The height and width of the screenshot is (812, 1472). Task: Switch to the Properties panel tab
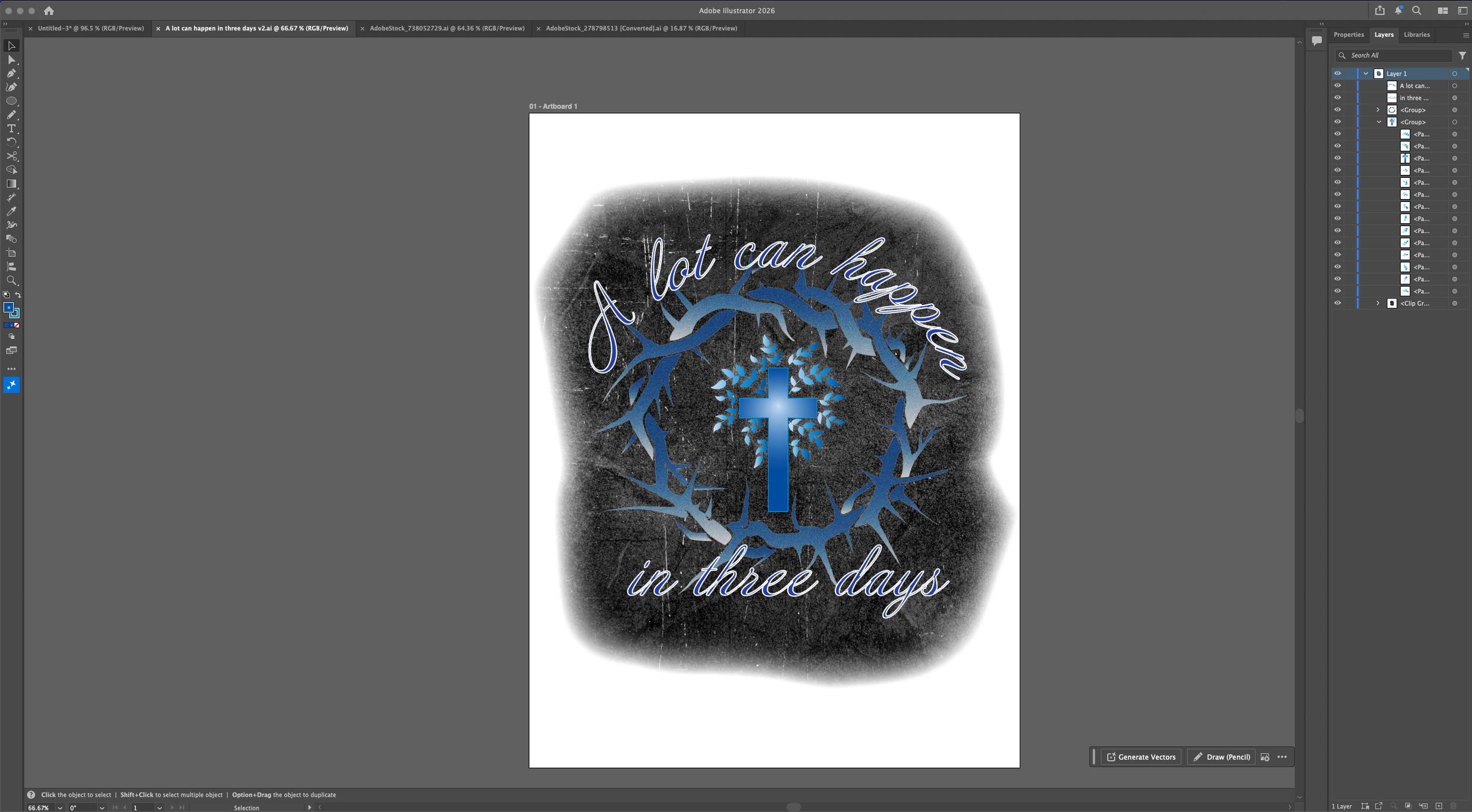pos(1348,35)
